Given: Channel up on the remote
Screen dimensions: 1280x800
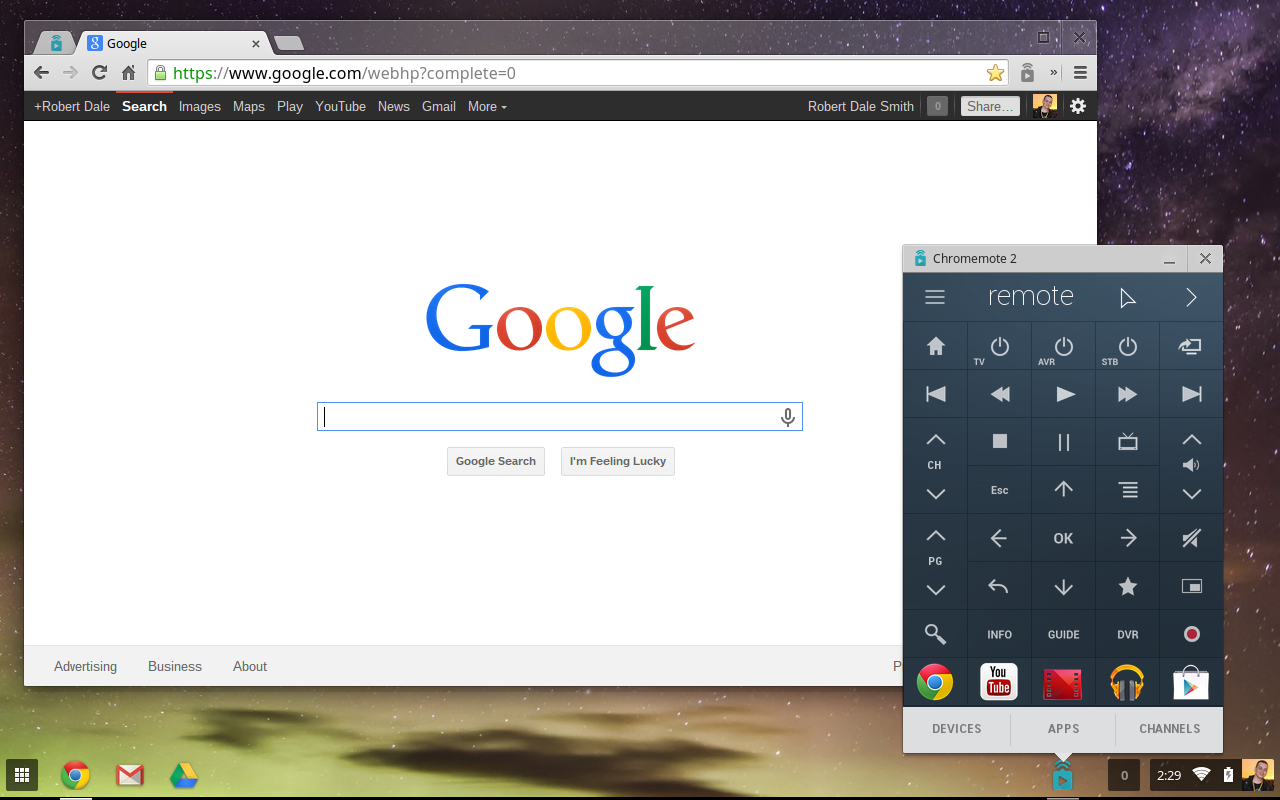Looking at the screenshot, I should coord(935,440).
